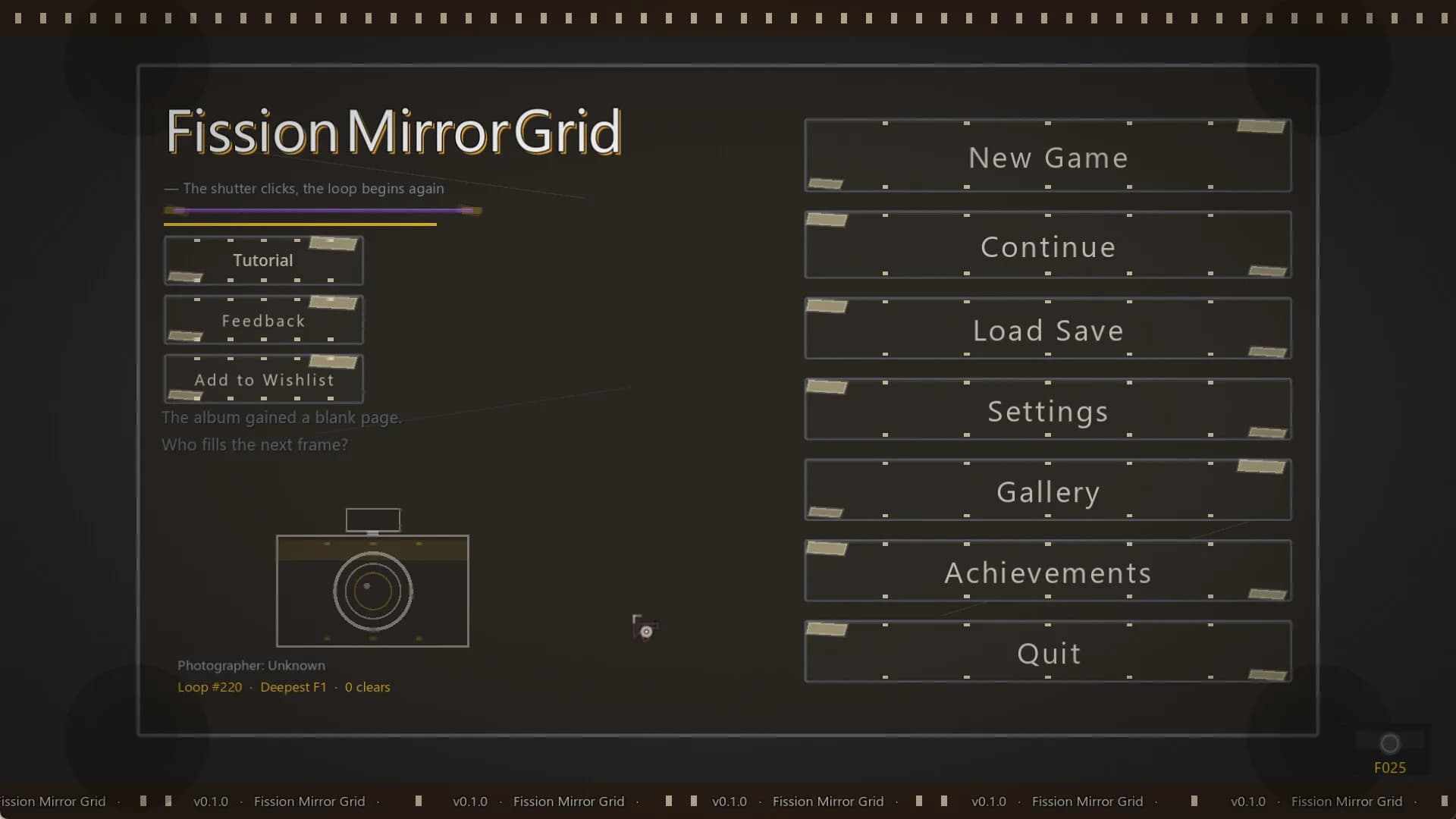Viewport: 1456px width, 819px height.
Task: Click the '0 clears' stat
Action: click(x=368, y=687)
